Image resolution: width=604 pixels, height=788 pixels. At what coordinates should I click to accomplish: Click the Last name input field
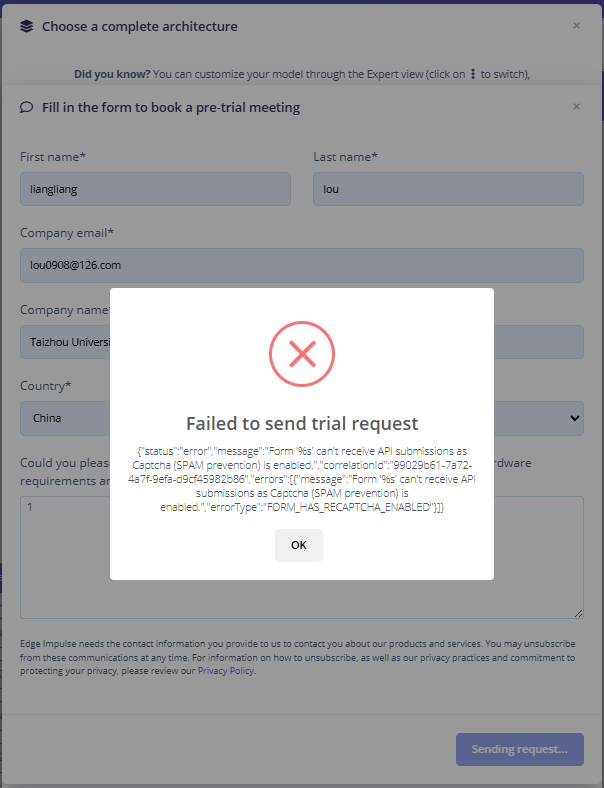pos(447,189)
